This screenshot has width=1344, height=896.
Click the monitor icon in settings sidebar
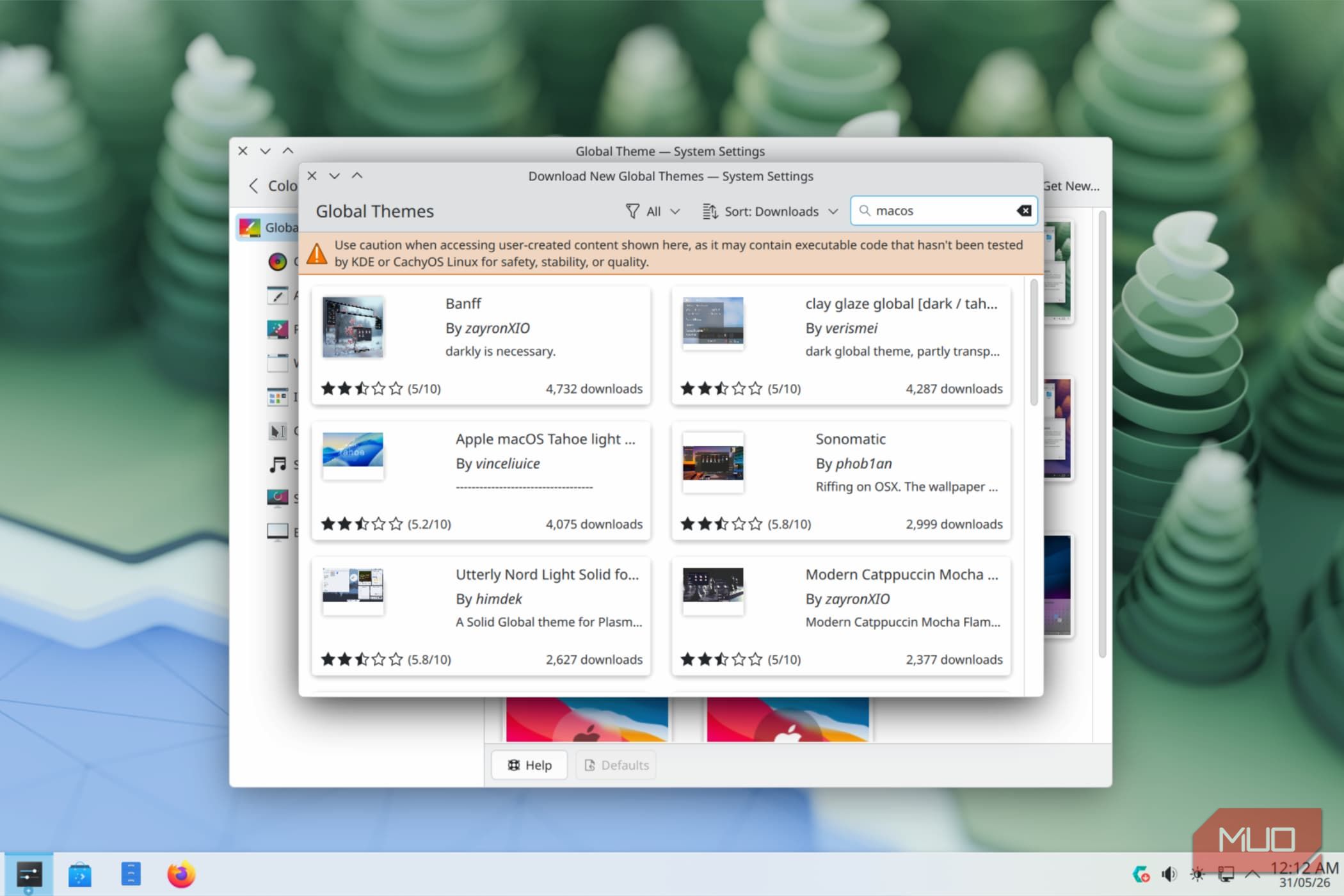click(x=277, y=532)
